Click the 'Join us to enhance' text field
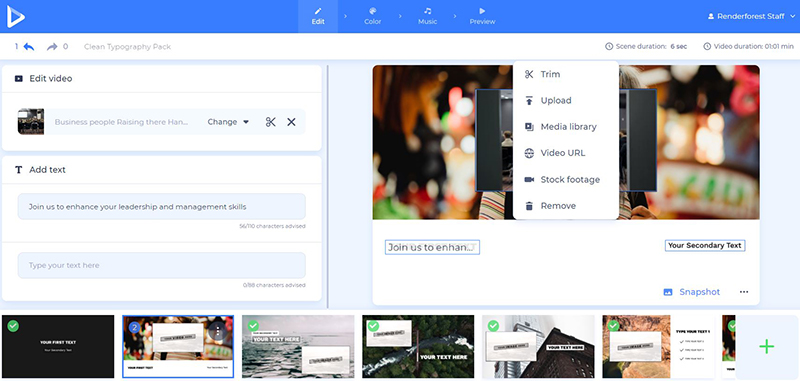The height and width of the screenshot is (381, 800). tap(162, 207)
